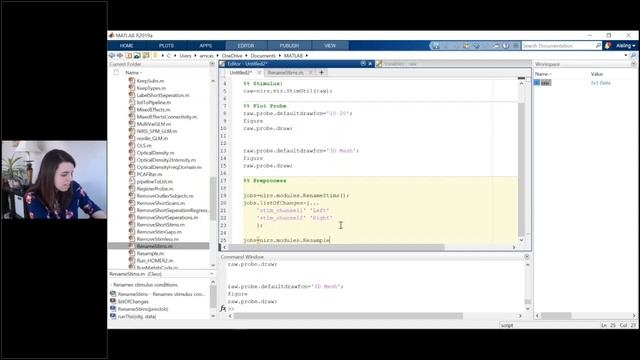Sort Workspace by Name column
This screenshot has width=640, height=360.
(x=543, y=74)
